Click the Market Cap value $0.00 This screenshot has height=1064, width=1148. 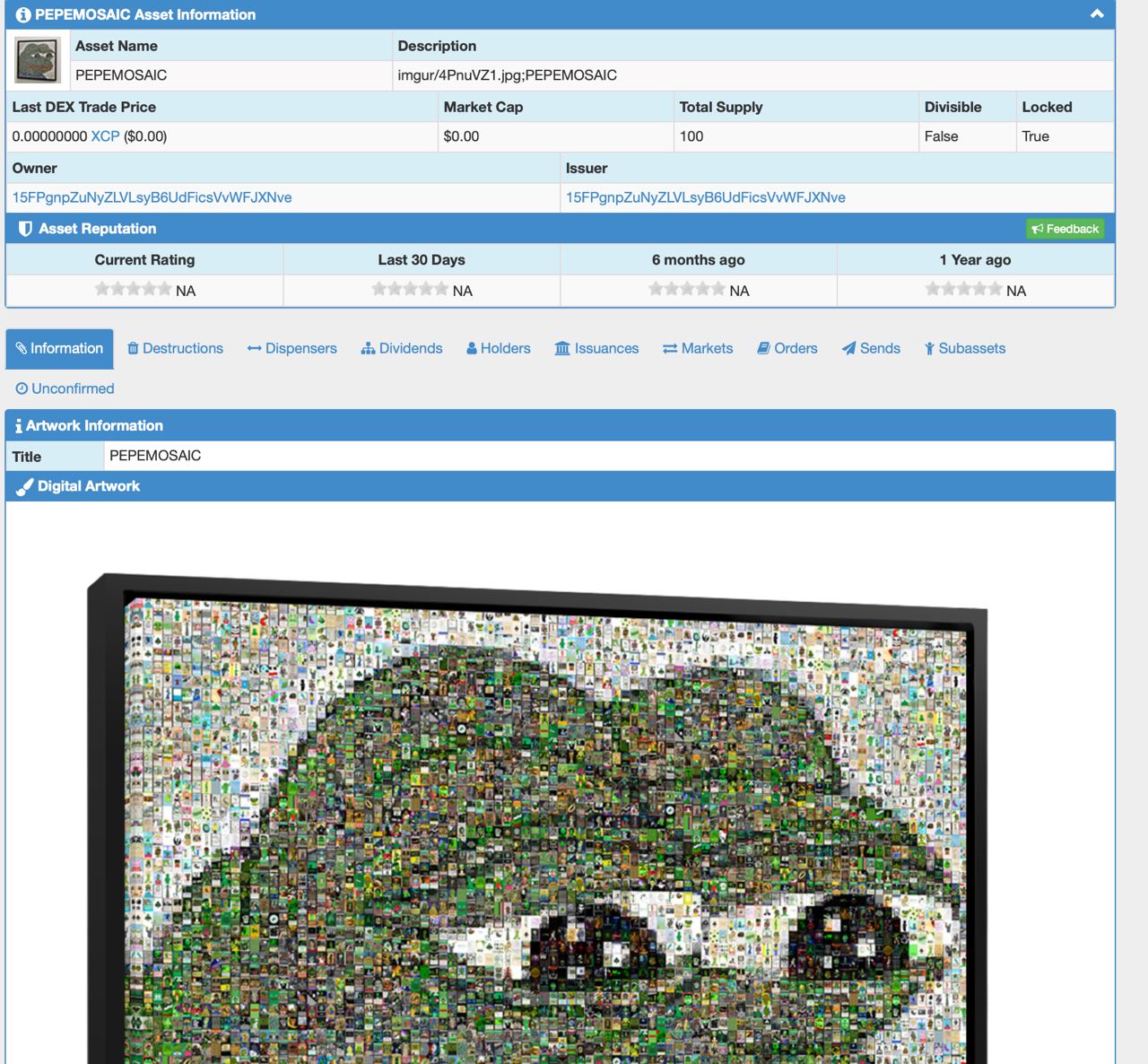coord(461,136)
